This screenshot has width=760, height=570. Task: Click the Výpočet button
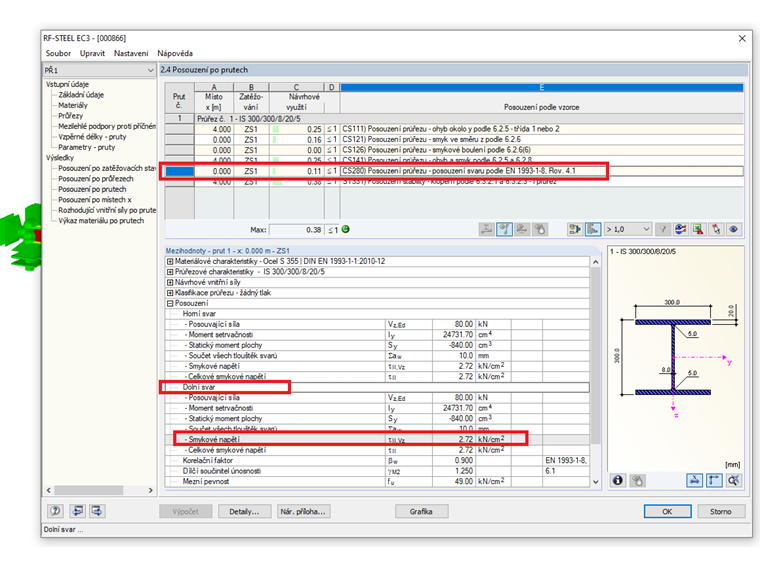186,511
